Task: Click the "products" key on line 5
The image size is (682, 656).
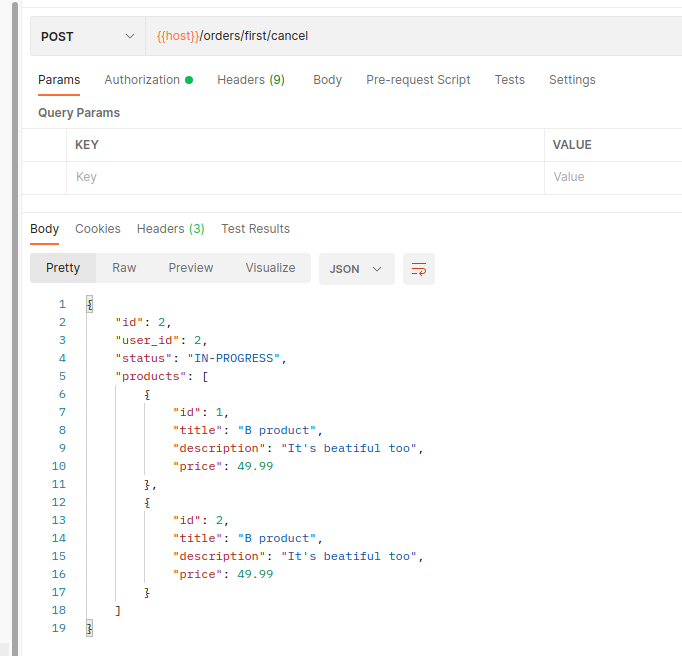Action: (150, 376)
